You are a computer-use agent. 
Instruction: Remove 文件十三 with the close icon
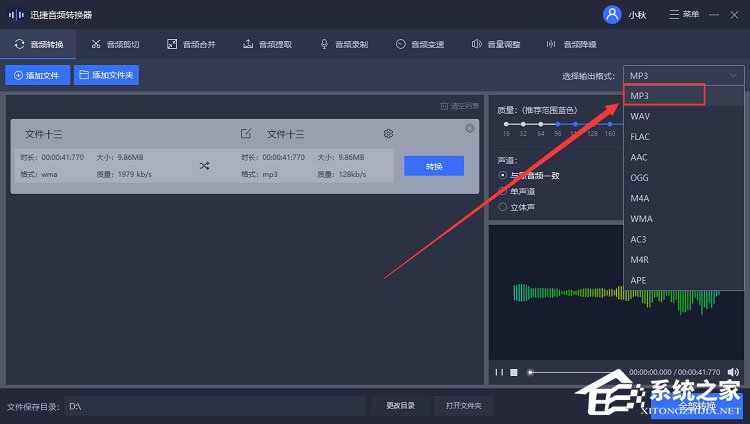pos(470,128)
